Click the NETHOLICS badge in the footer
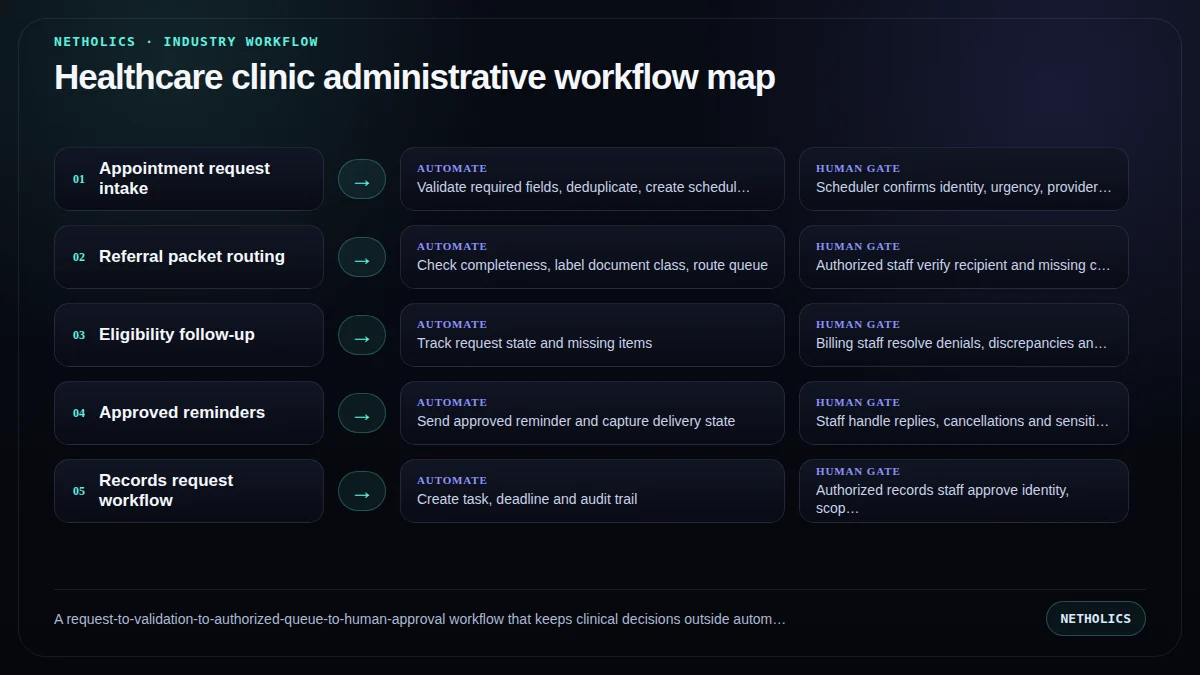Image resolution: width=1200 pixels, height=675 pixels. tap(1095, 618)
